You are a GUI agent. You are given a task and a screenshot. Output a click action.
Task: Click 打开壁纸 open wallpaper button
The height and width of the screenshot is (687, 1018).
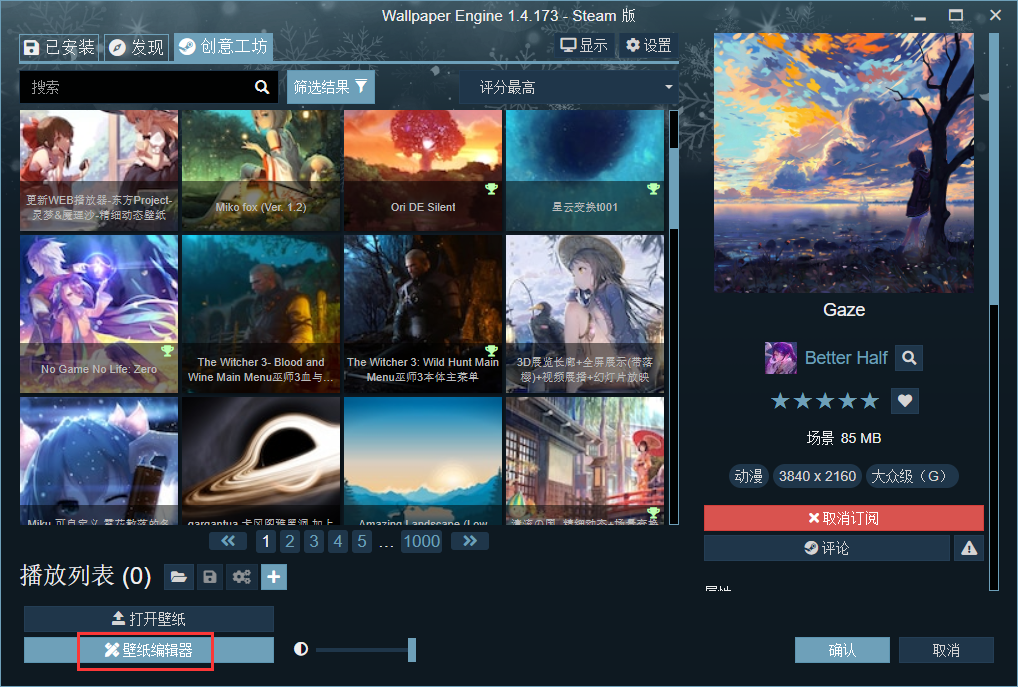149,619
